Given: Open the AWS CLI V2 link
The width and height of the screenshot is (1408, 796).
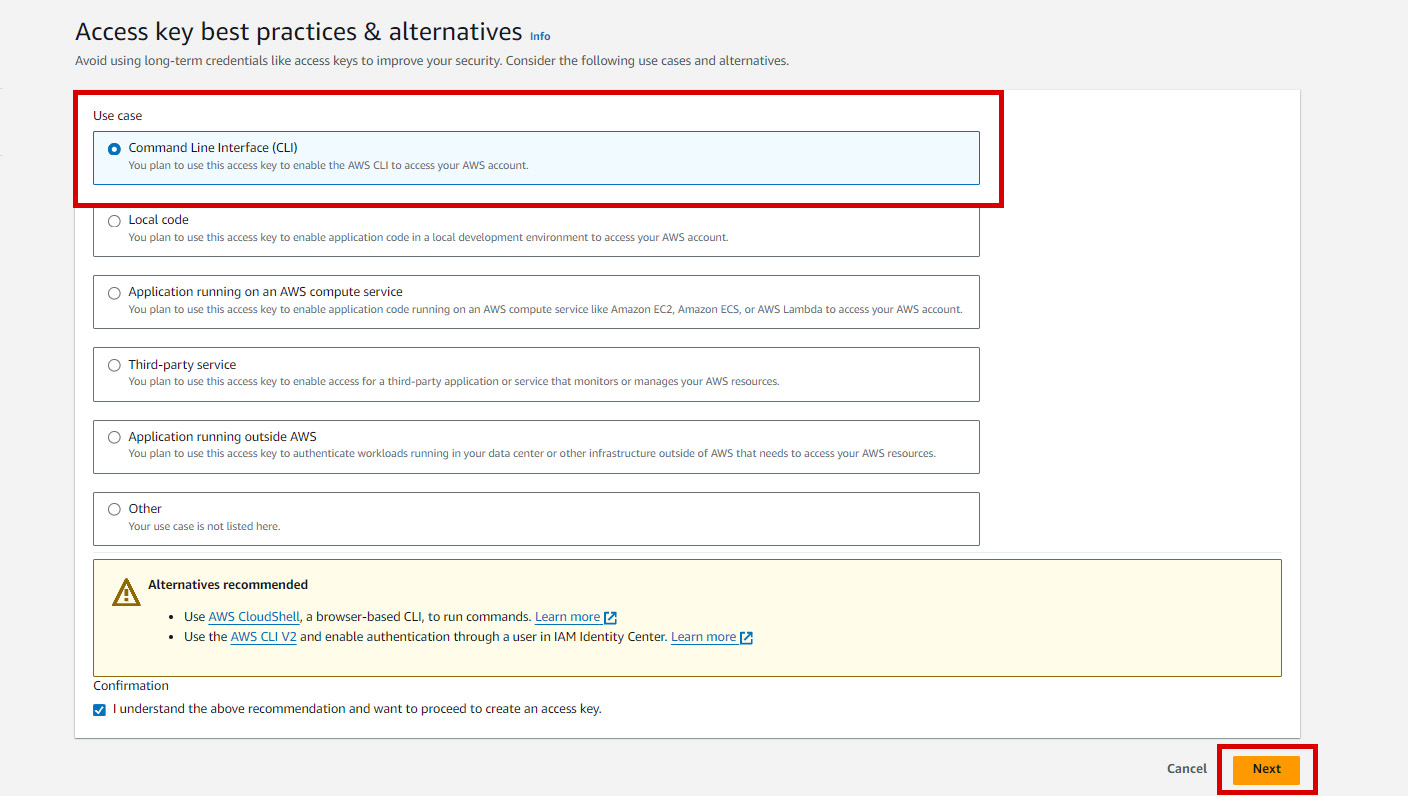Looking at the screenshot, I should click(263, 637).
